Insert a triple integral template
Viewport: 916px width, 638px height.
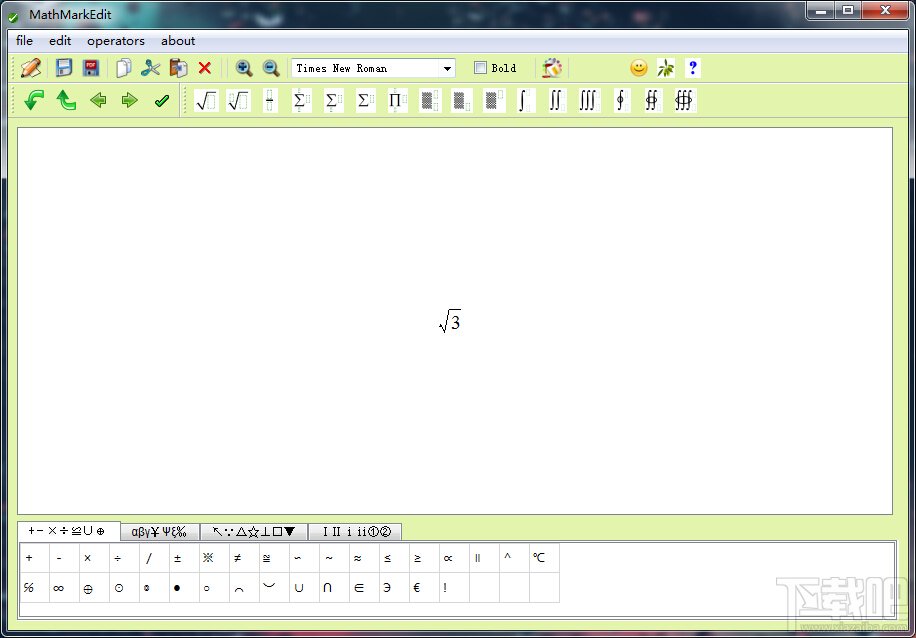(588, 100)
